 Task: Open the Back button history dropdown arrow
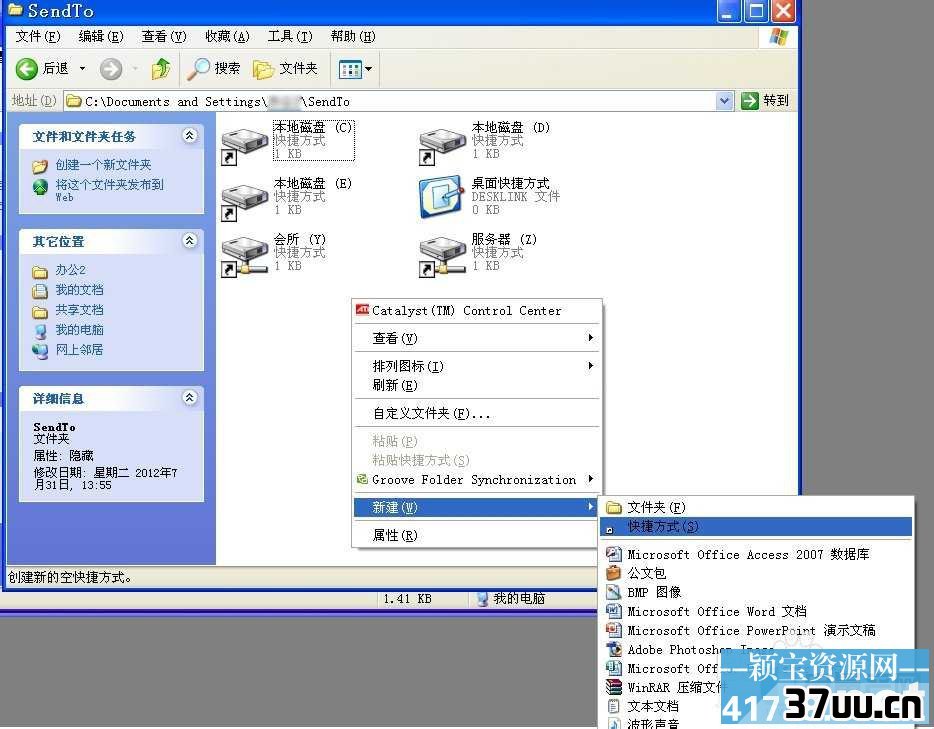coord(82,69)
